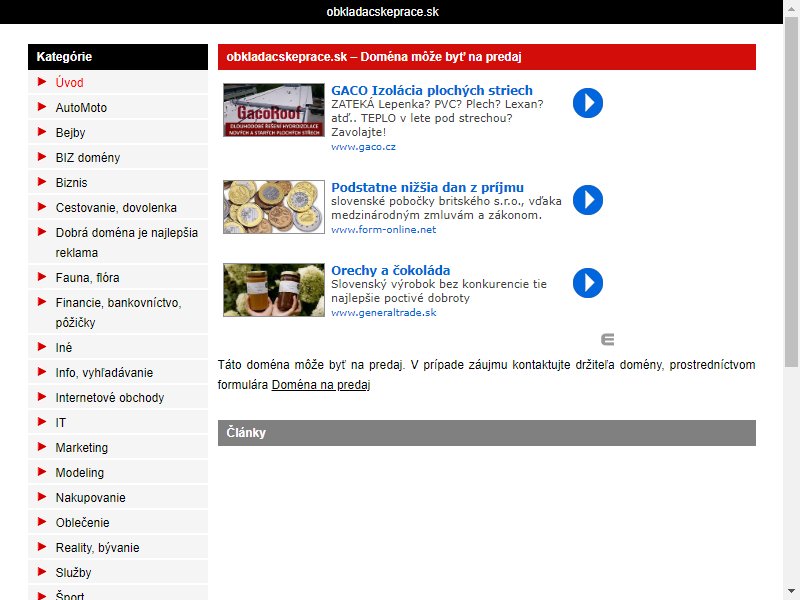Select Oblečenie category

83,522
